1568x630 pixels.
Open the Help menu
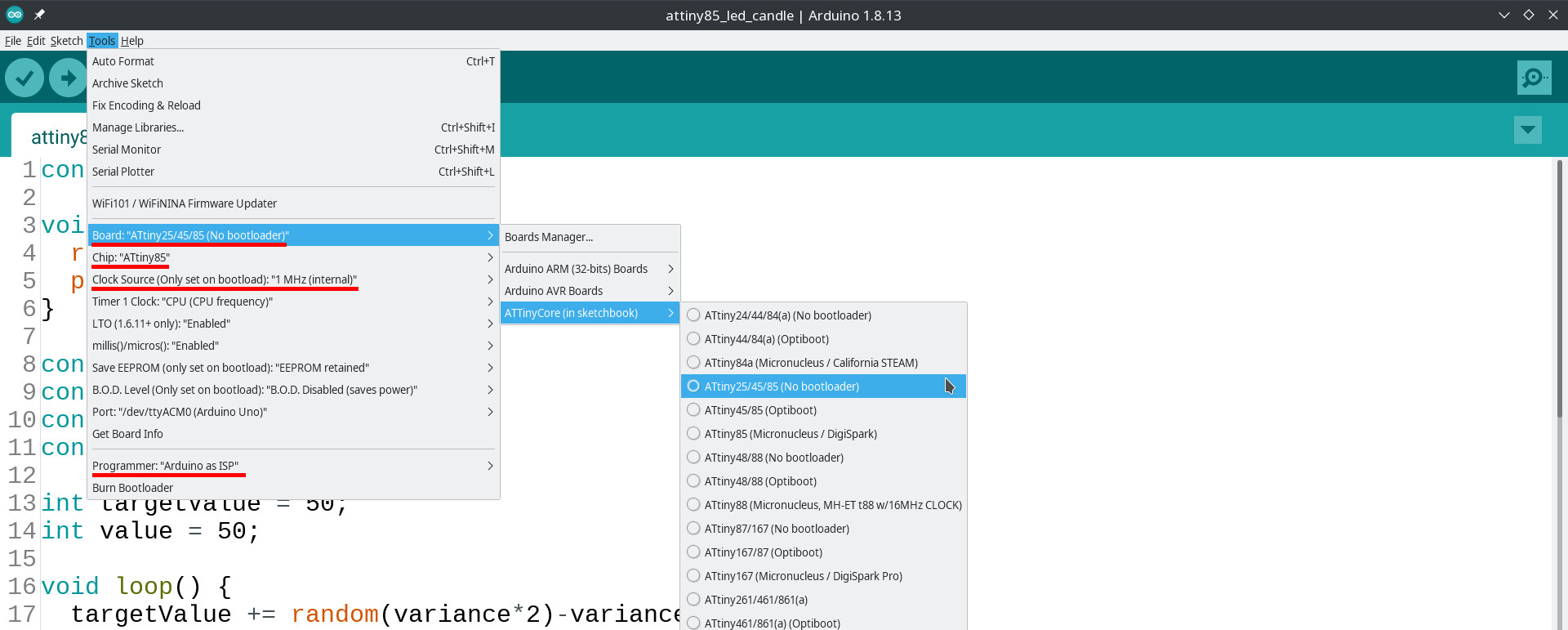[x=131, y=41]
